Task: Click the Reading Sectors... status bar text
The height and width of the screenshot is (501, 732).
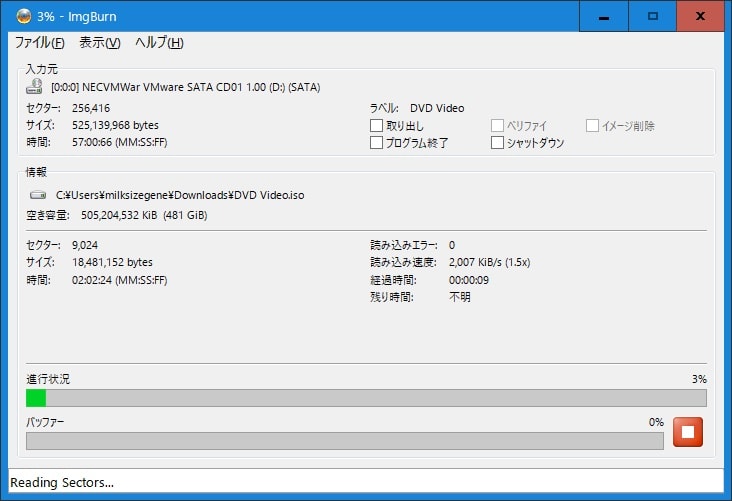Action: click(62, 482)
